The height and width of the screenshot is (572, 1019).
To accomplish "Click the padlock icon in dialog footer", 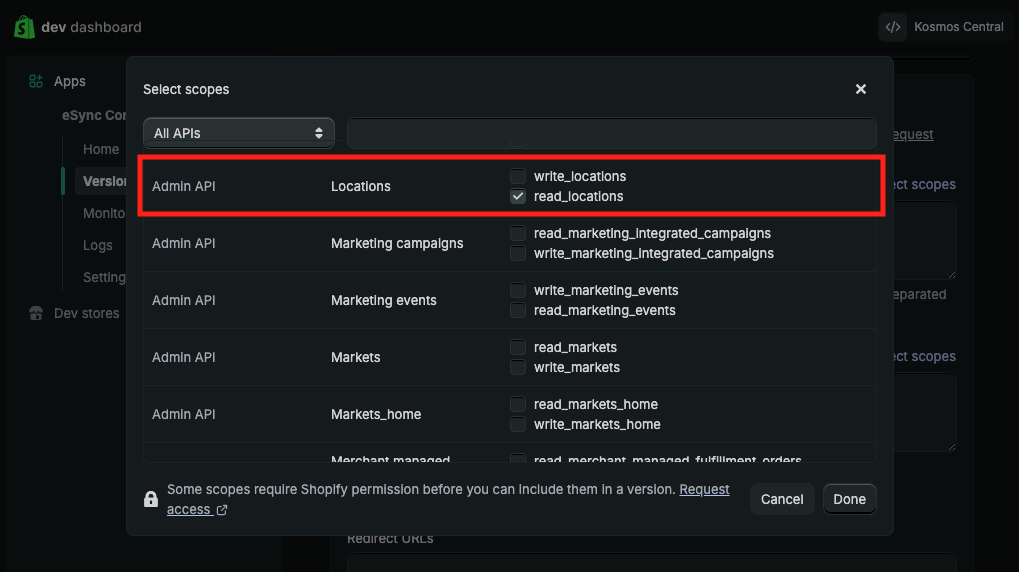I will click(x=151, y=499).
